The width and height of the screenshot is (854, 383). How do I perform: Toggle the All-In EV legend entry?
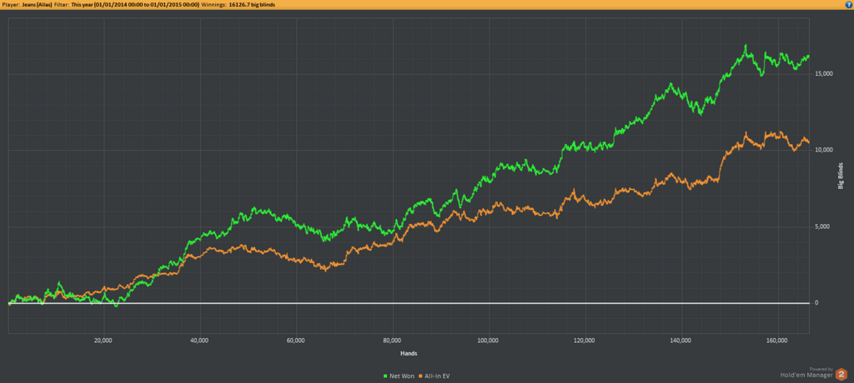click(x=434, y=376)
